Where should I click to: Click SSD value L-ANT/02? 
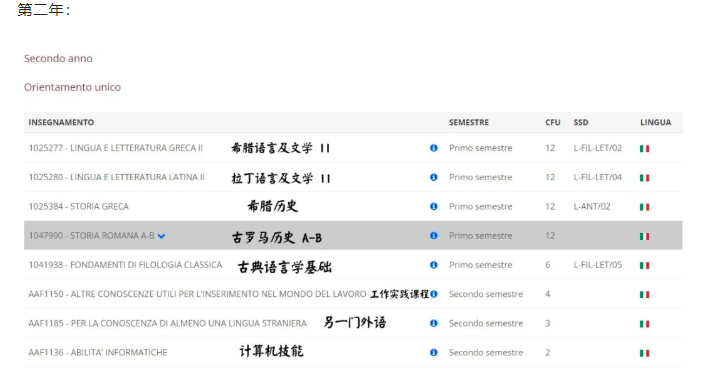pyautogui.click(x=592, y=206)
